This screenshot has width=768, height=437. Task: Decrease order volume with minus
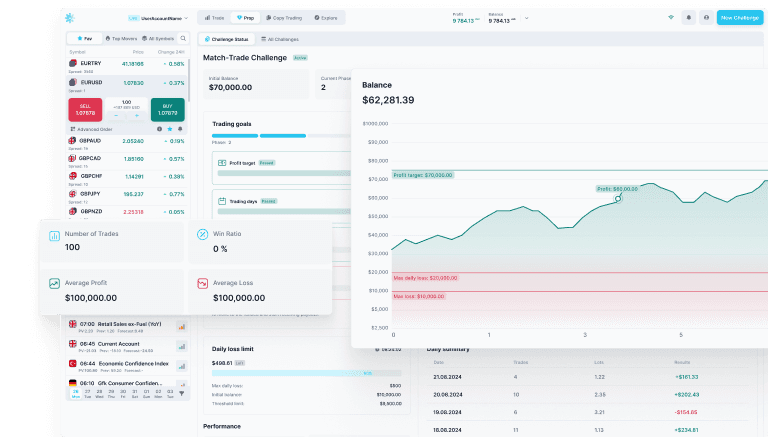coord(116,116)
